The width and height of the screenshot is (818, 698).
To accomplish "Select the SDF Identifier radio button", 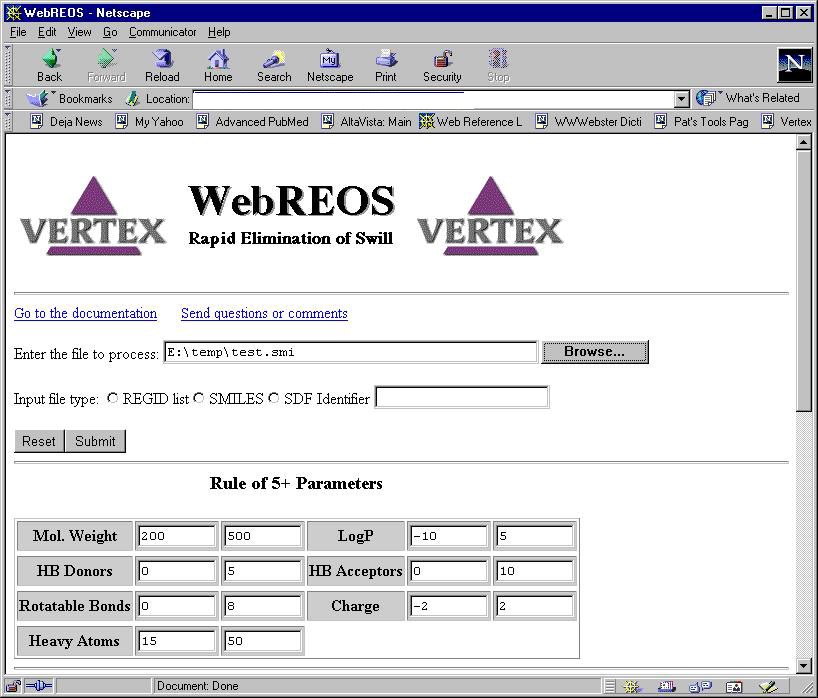I will pos(273,398).
